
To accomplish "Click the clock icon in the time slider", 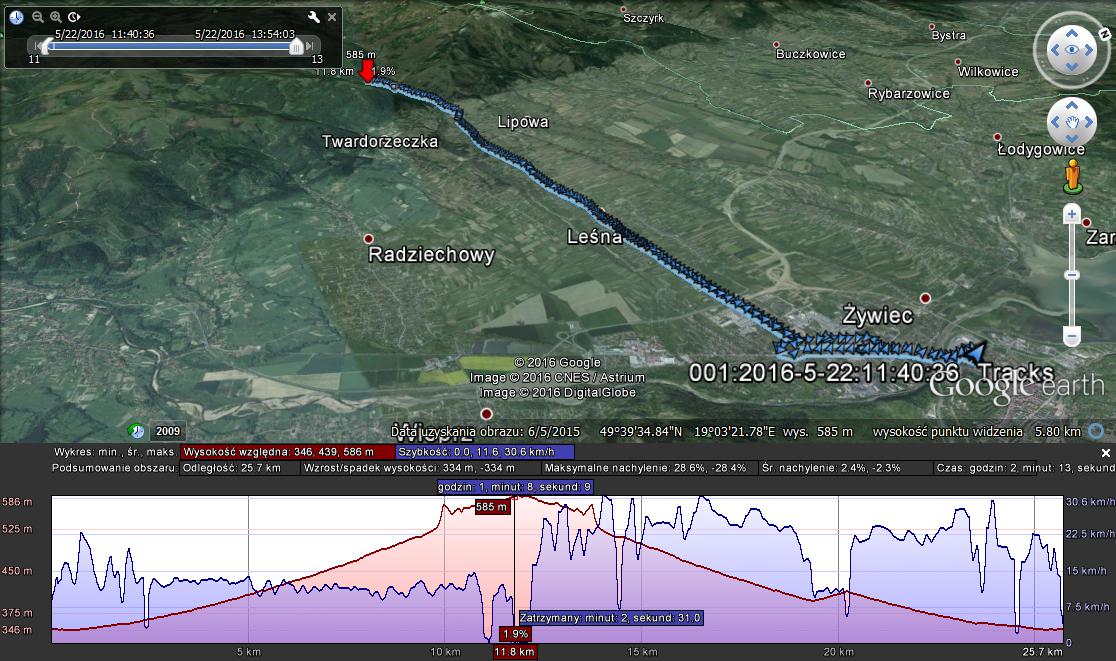I will tap(17, 17).
